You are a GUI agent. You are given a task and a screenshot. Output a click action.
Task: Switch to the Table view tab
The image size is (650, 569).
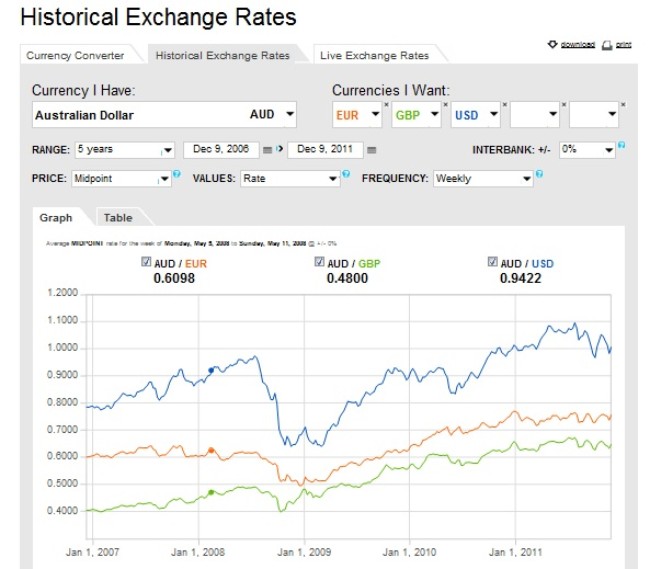coord(118,217)
